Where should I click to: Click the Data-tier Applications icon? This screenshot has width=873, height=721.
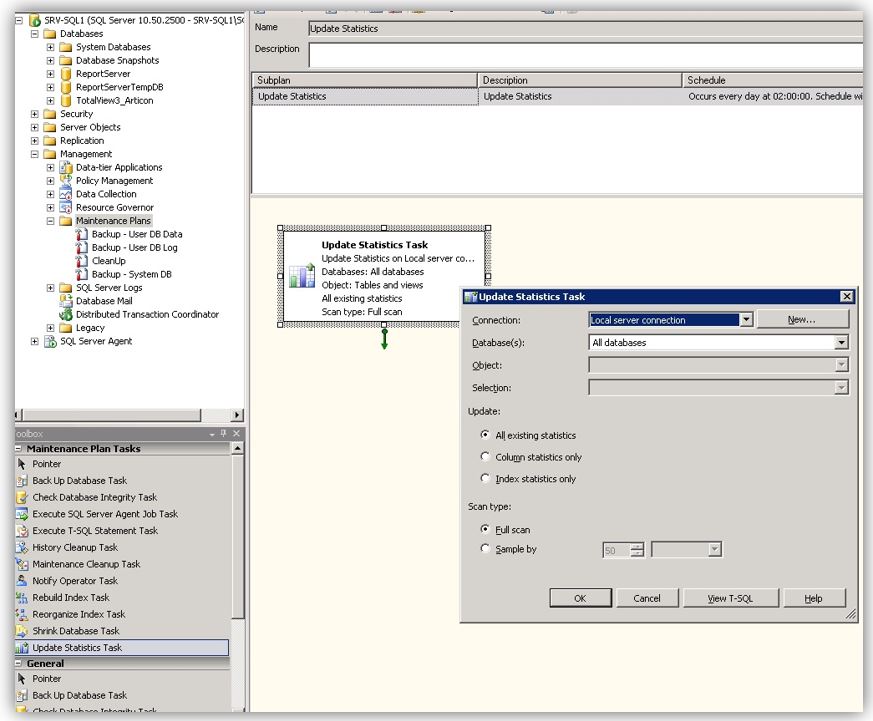tap(66, 168)
